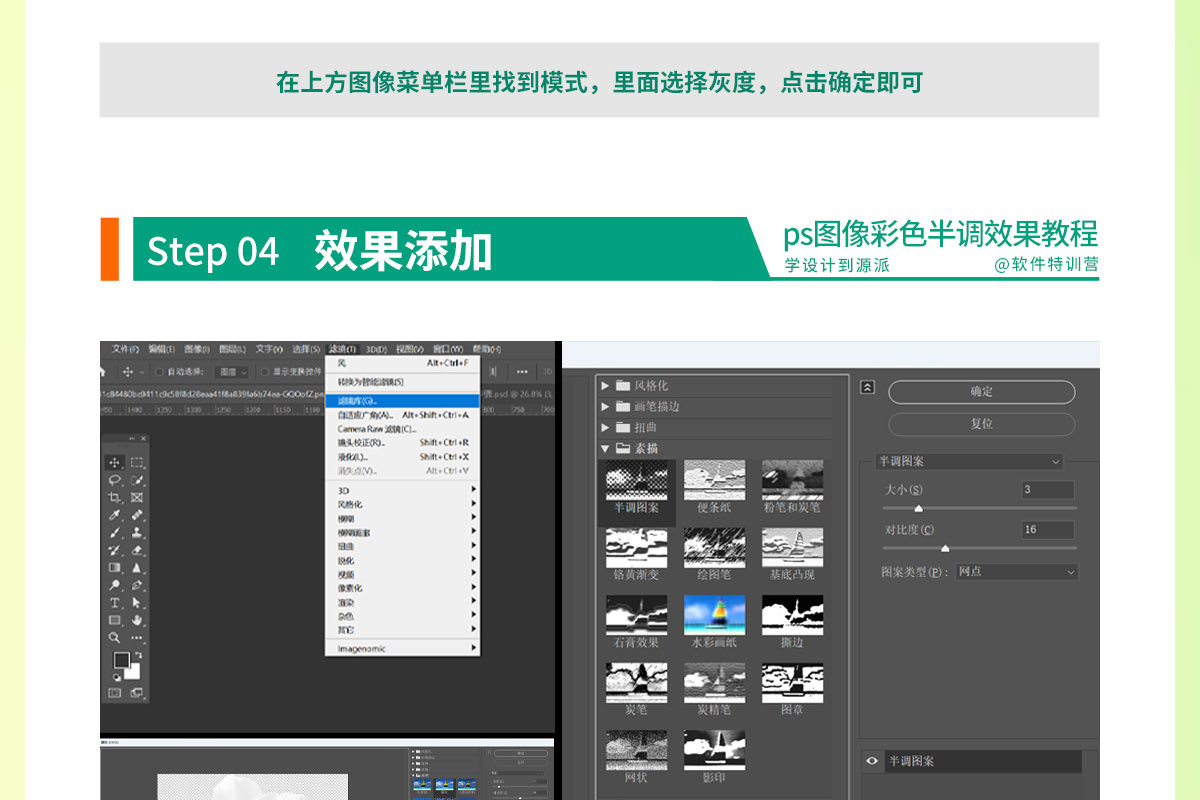Hide the 半调图案 effect layer eye

click(x=872, y=761)
